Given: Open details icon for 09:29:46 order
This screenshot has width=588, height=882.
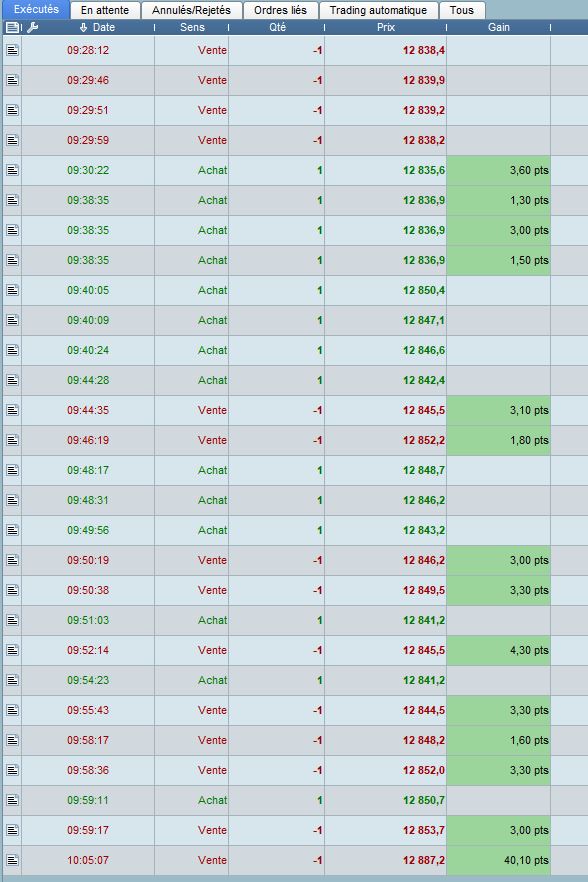Looking at the screenshot, I should tap(12, 80).
